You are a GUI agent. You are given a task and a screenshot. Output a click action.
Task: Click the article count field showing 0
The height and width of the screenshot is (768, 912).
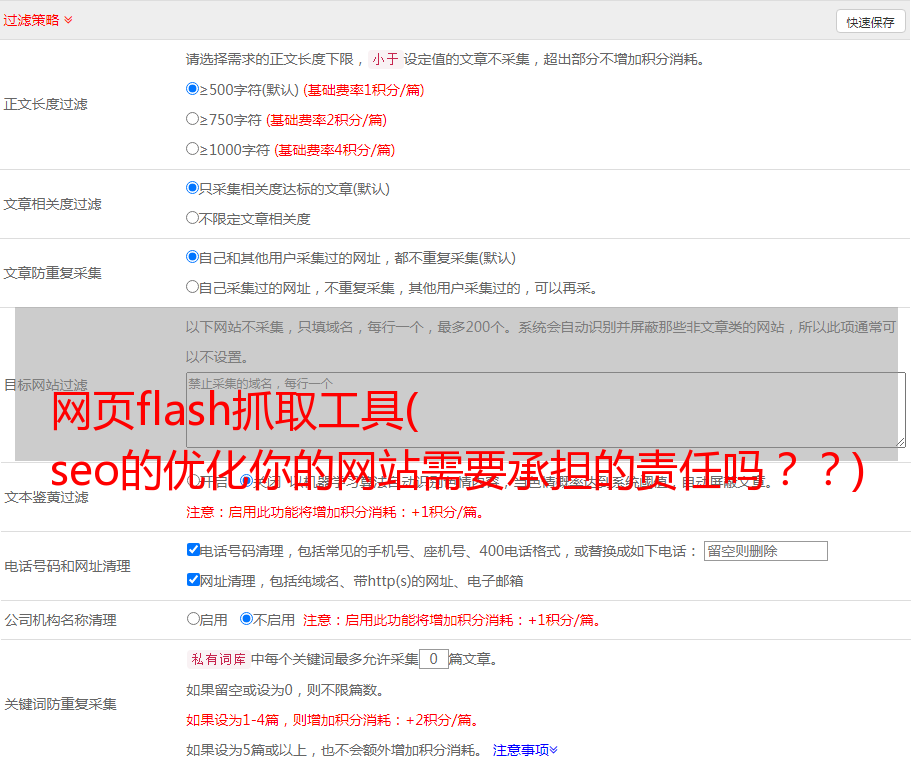coord(433,659)
